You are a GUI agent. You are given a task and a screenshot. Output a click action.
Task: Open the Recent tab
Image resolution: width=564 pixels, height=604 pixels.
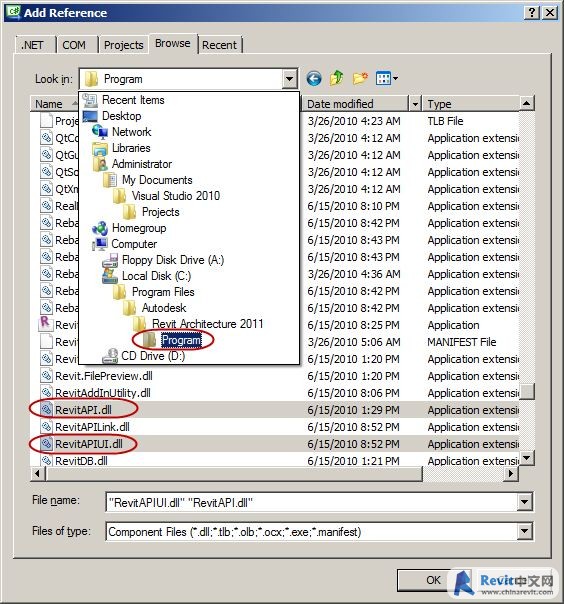click(x=219, y=45)
